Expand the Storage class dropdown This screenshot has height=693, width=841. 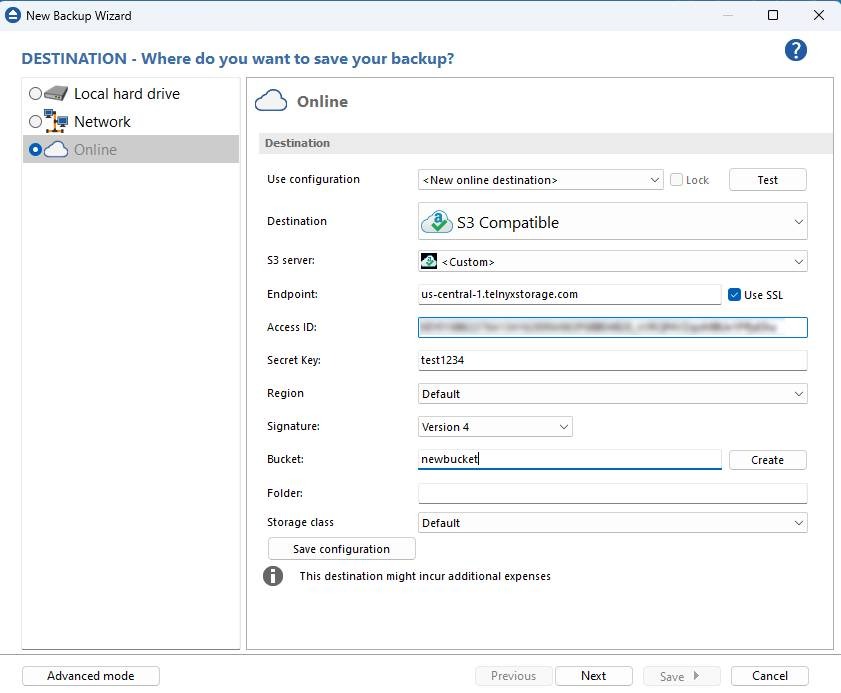[x=613, y=523]
